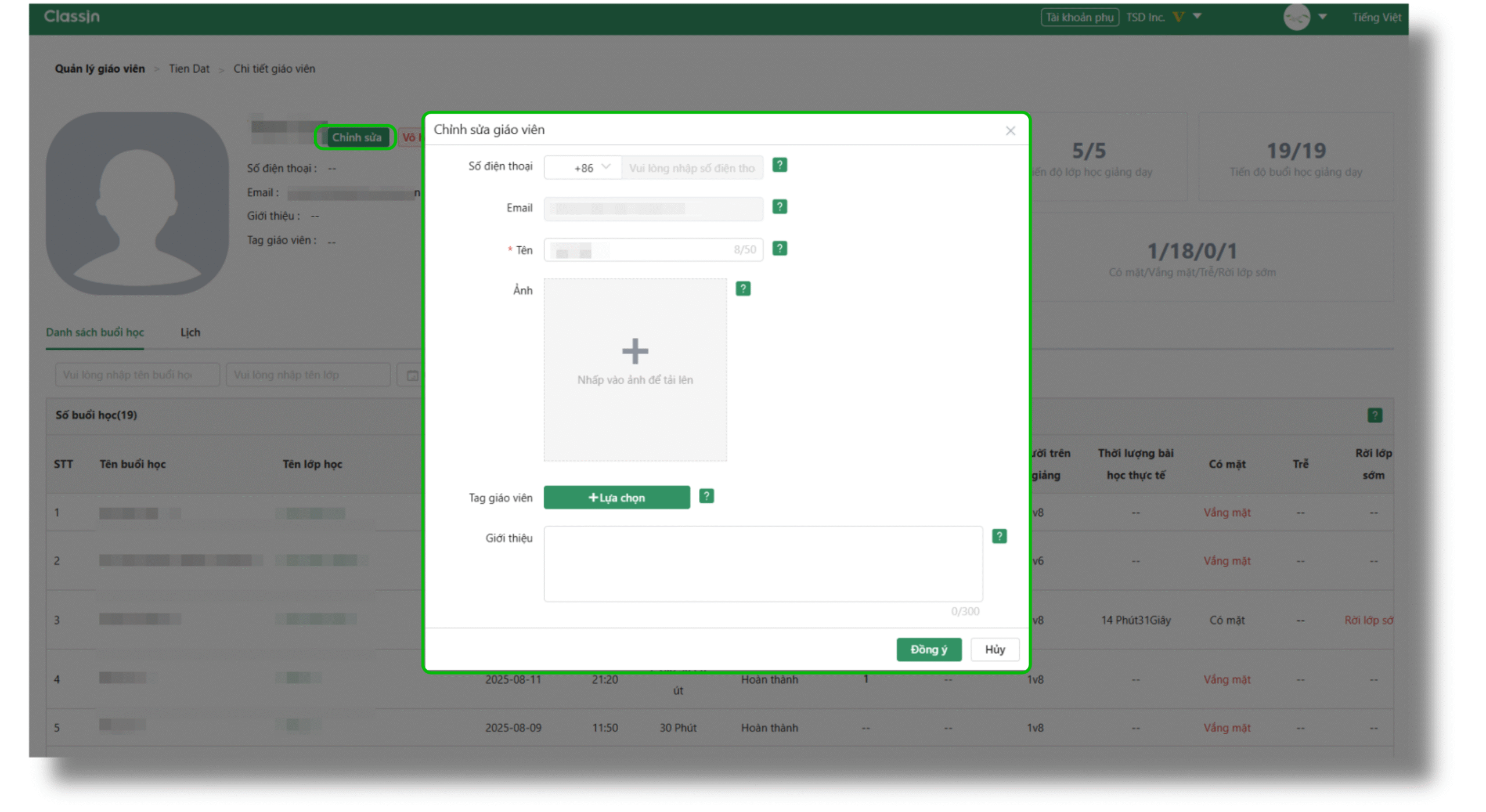Focus the phone number input field

click(691, 168)
